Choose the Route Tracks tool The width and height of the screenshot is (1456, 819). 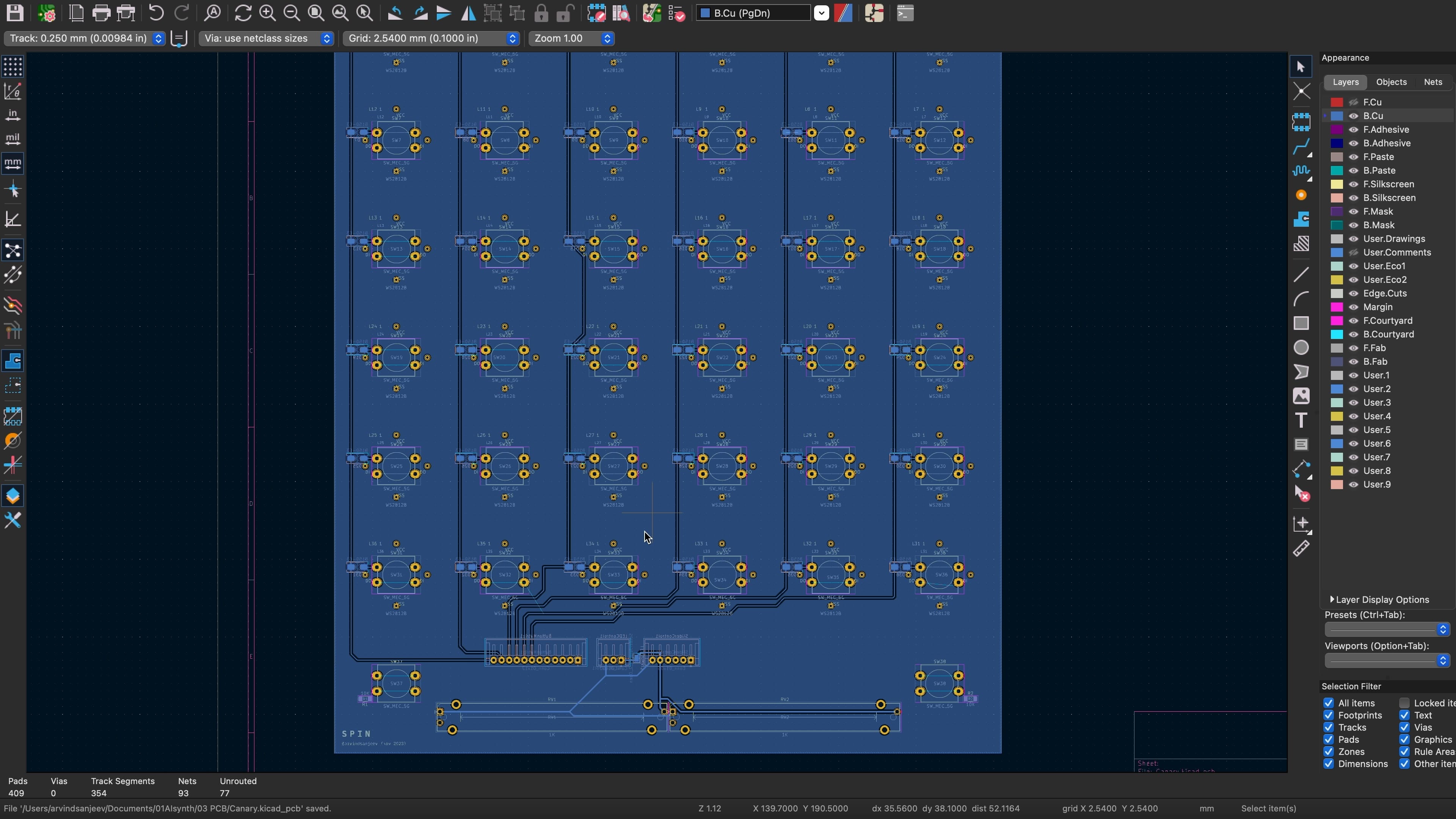(x=1301, y=147)
